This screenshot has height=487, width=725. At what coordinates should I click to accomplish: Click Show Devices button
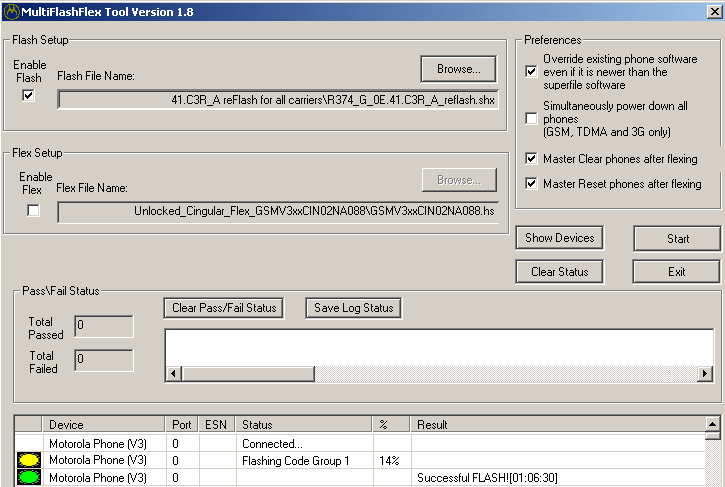pos(559,238)
